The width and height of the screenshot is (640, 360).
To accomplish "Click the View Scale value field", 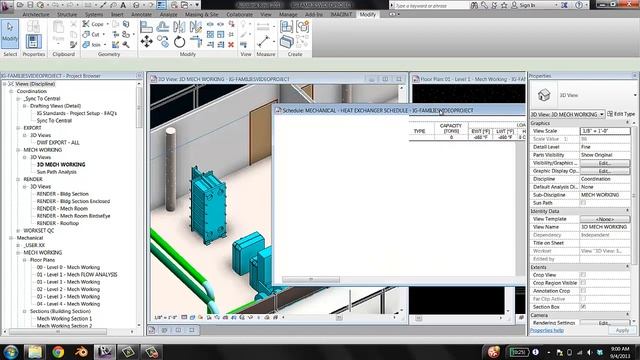I will [x=605, y=131].
